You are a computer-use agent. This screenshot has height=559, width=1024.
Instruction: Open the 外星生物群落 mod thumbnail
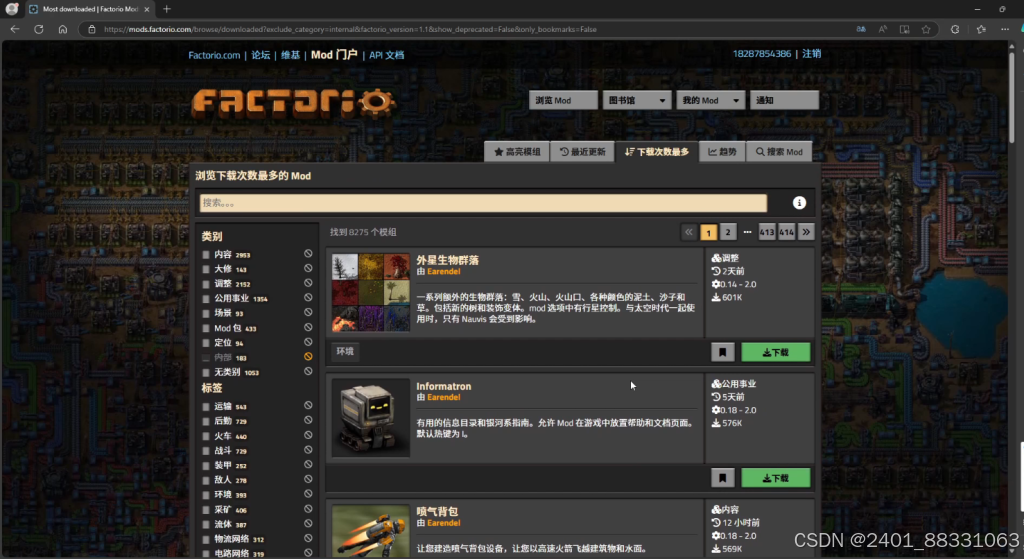370,292
